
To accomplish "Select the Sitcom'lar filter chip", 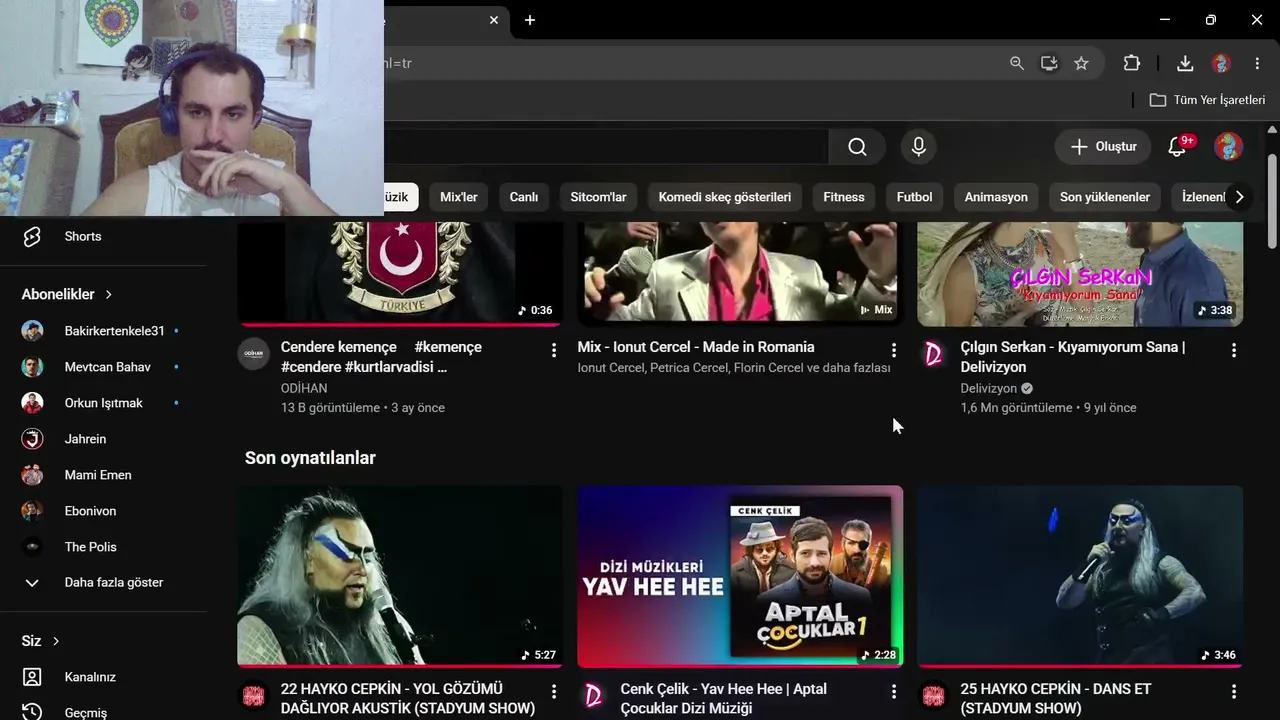I will [x=598, y=197].
